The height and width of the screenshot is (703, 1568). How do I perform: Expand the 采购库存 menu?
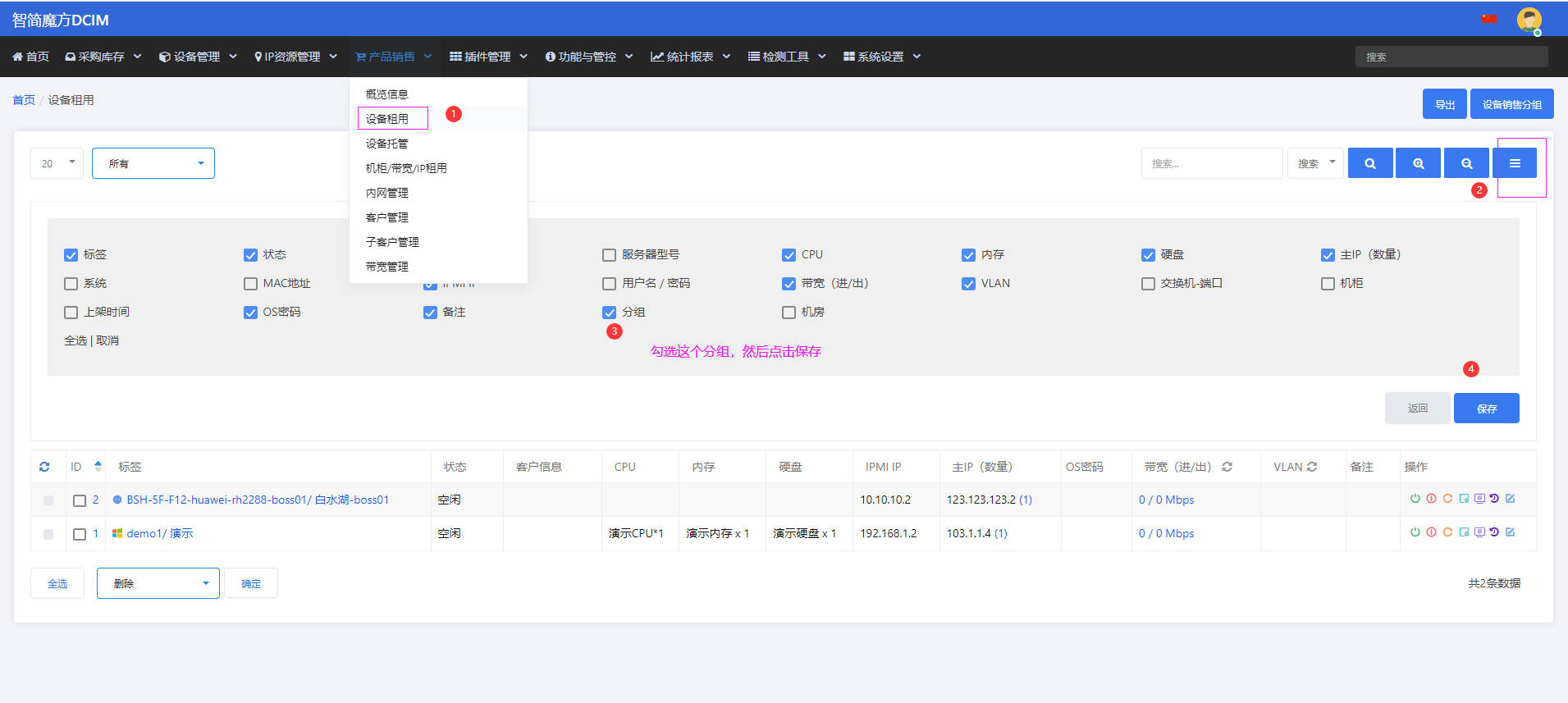pyautogui.click(x=103, y=57)
